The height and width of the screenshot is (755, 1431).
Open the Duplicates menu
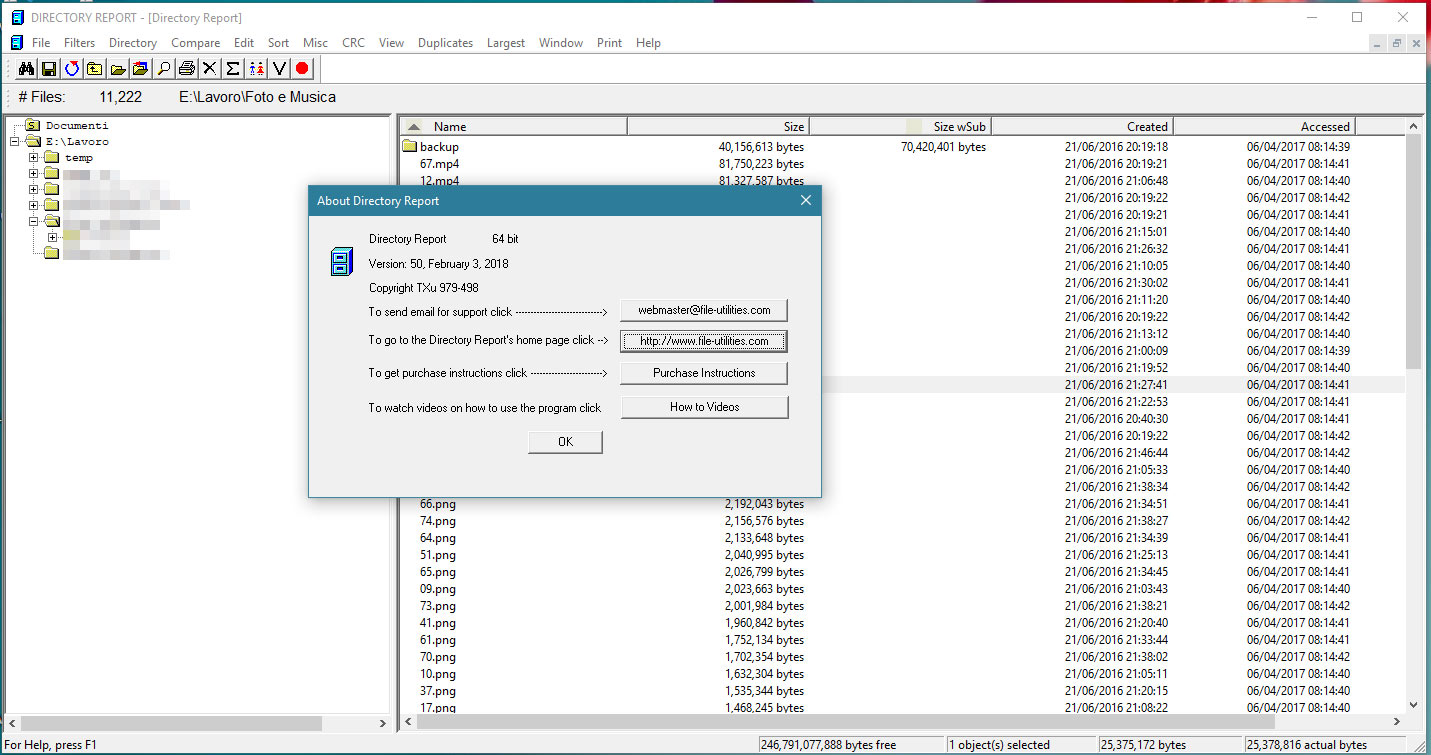445,43
